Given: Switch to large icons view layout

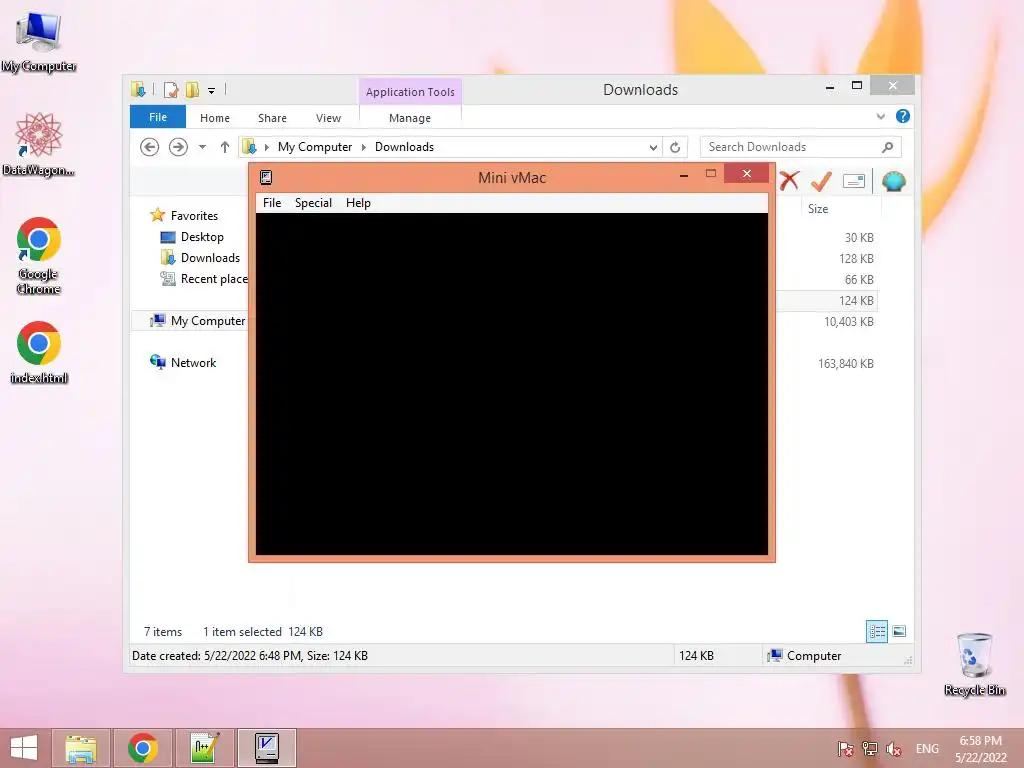Looking at the screenshot, I should click(x=899, y=632).
